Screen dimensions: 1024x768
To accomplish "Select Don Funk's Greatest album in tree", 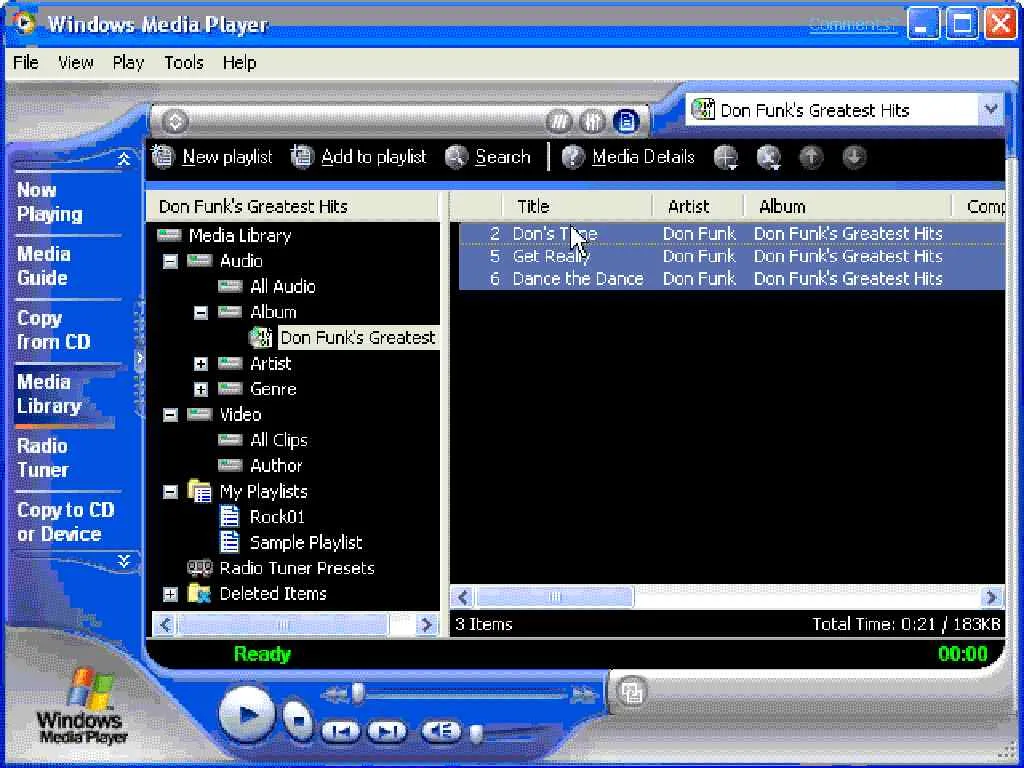I will coord(358,338).
